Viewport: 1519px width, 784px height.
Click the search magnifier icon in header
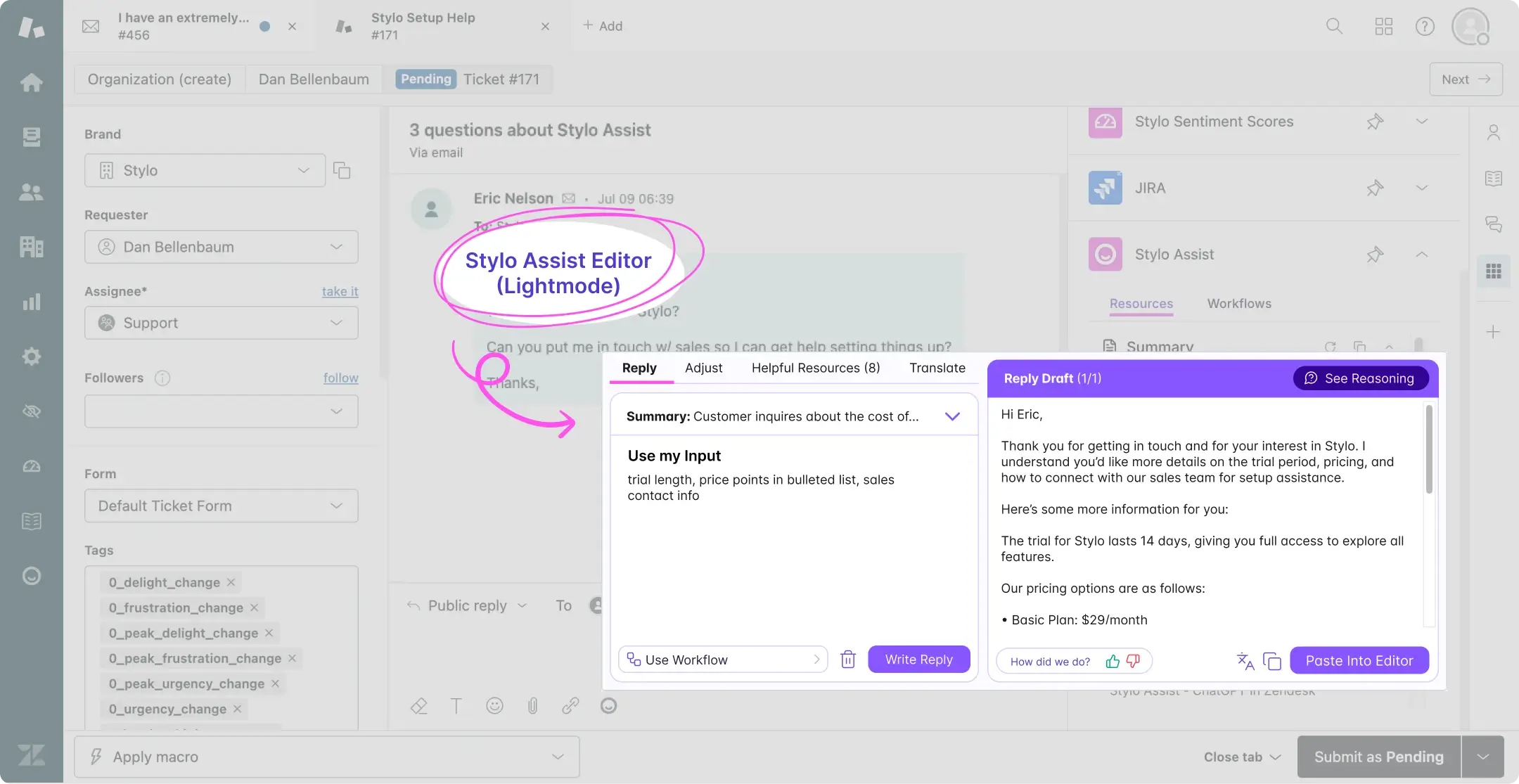tap(1334, 26)
